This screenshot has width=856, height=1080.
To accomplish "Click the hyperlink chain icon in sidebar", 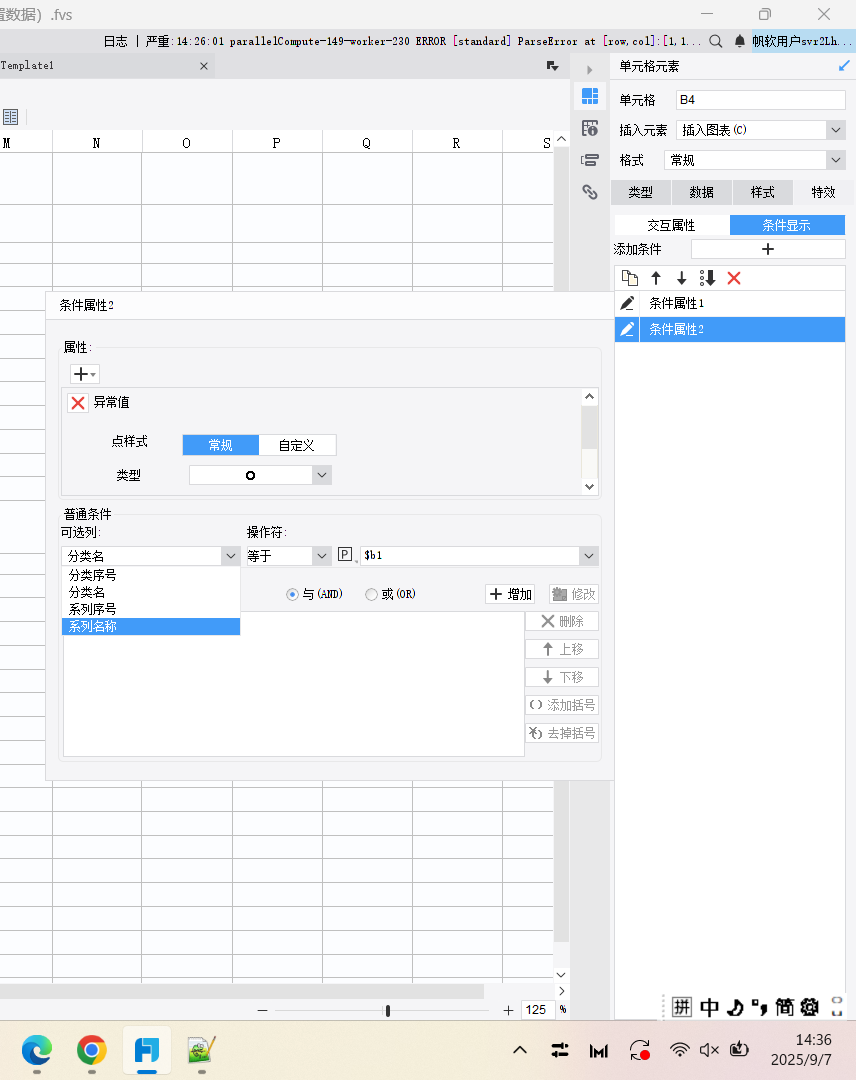I will (x=590, y=192).
